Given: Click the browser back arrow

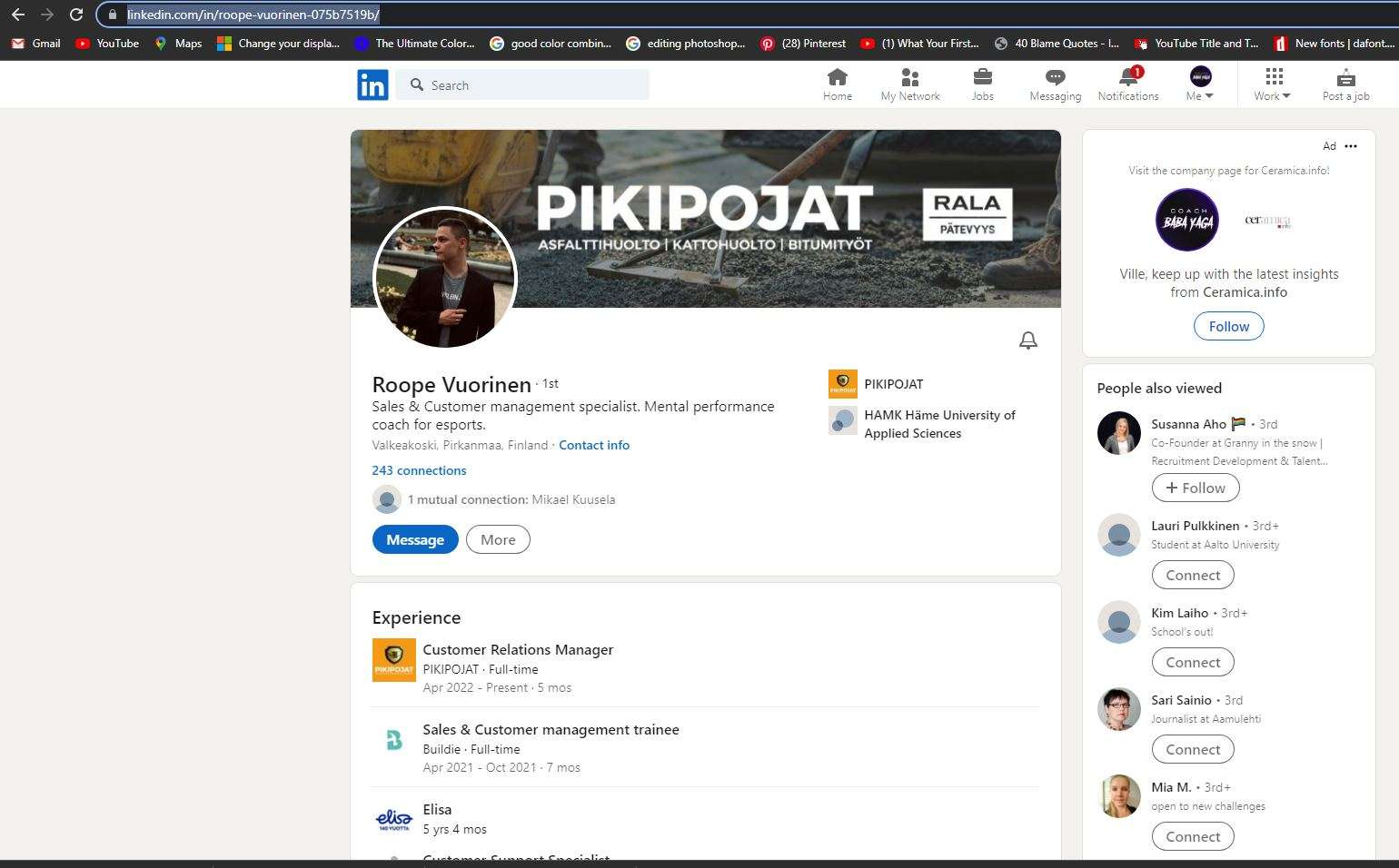Looking at the screenshot, I should coord(18,15).
